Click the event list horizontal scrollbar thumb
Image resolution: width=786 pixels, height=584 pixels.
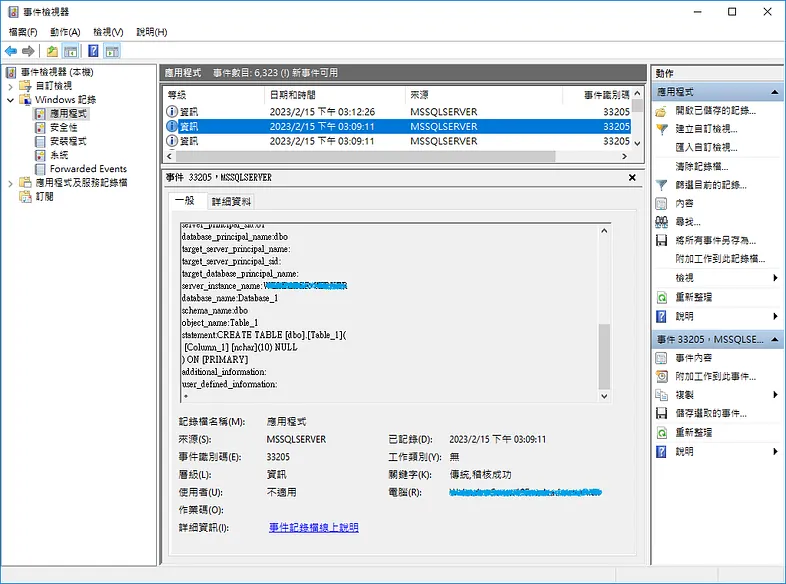coord(365,156)
